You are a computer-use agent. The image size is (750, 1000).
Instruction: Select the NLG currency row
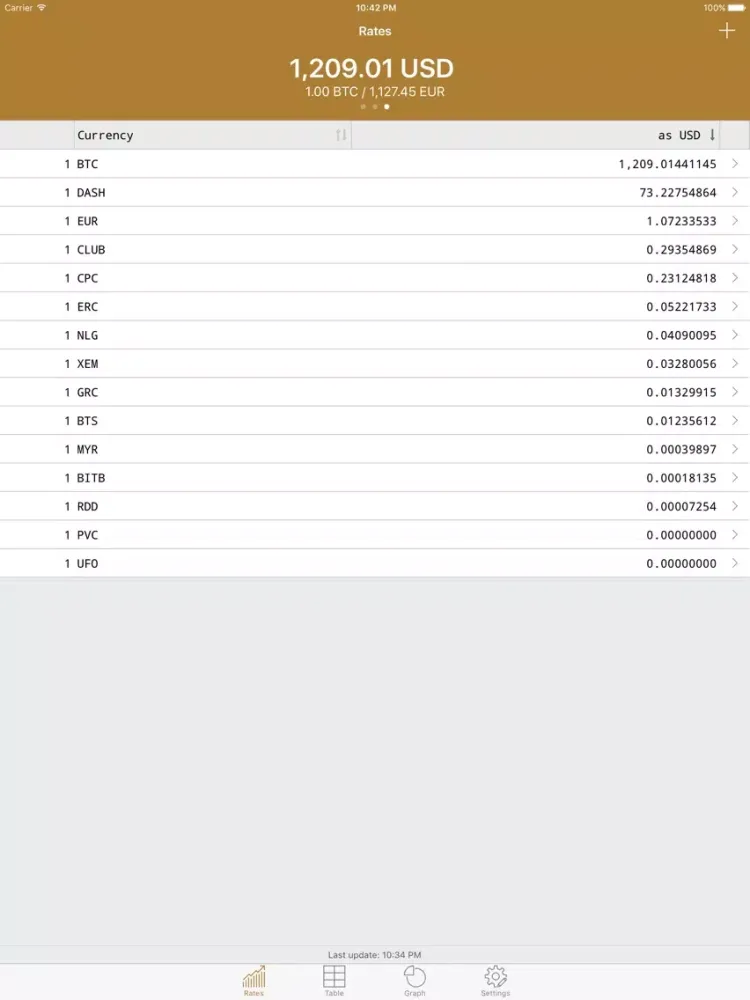375,335
